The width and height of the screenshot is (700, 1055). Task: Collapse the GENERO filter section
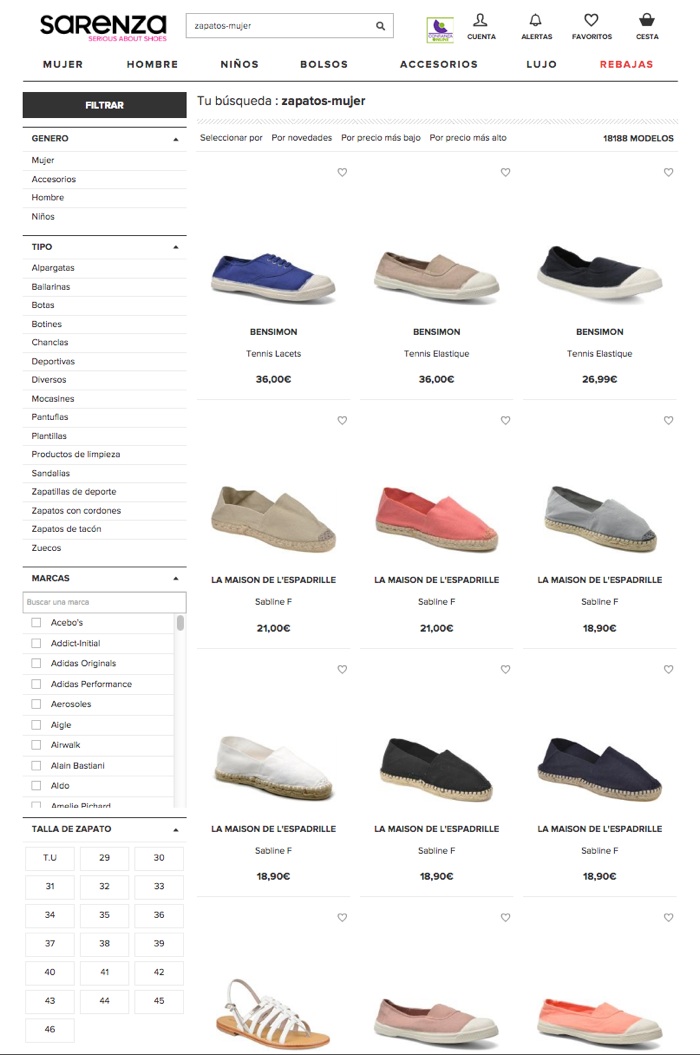click(x=176, y=139)
